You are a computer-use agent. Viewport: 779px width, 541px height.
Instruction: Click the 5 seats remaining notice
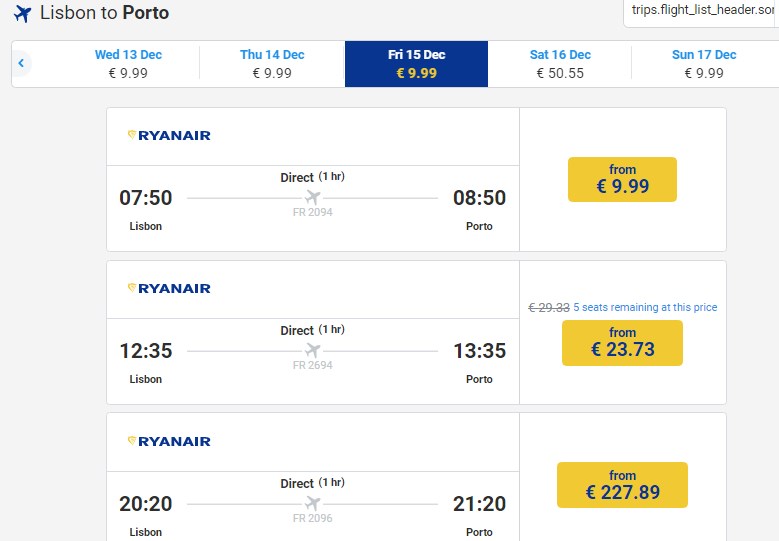click(645, 307)
